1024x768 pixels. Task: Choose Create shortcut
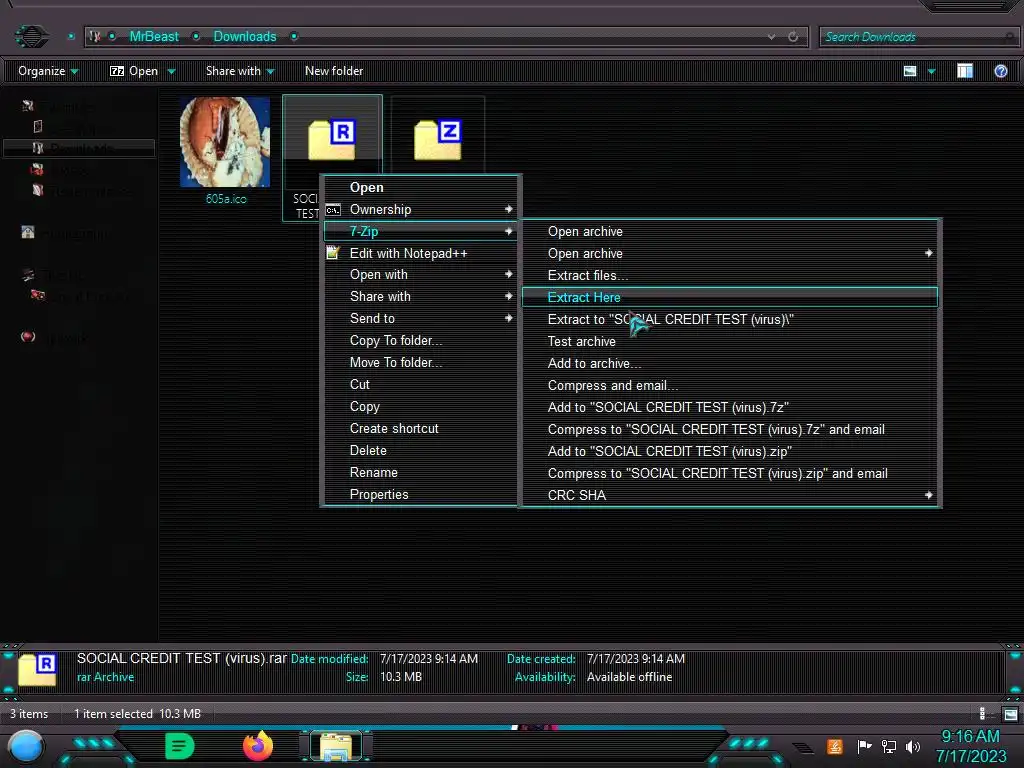tap(421, 428)
